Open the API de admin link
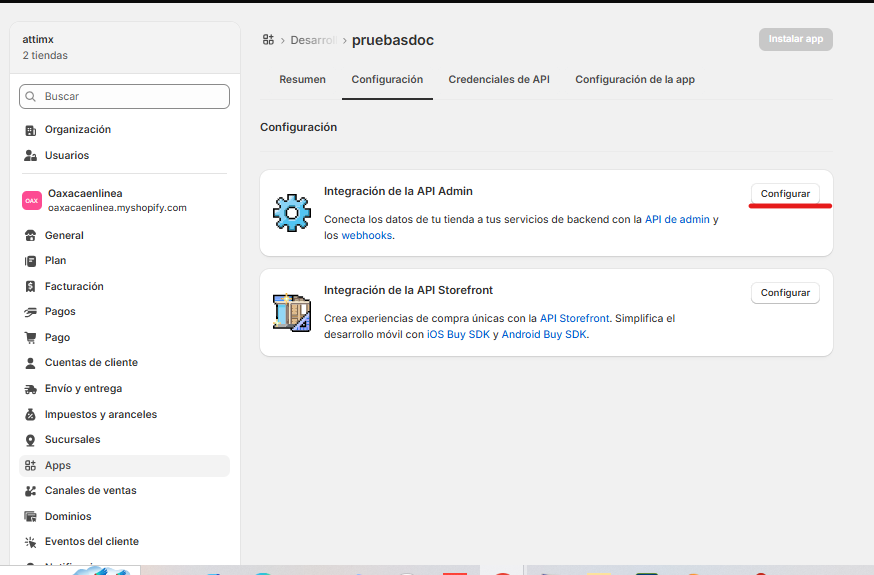Screen dimensions: 874x575 (677, 220)
